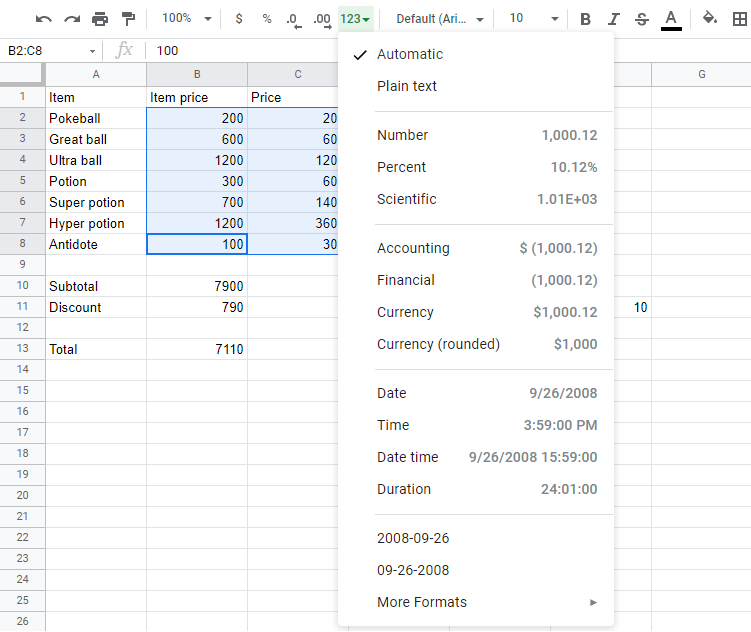751x632 pixels.
Task: Choose Scientific from the format menu
Action: pyautogui.click(x=407, y=199)
